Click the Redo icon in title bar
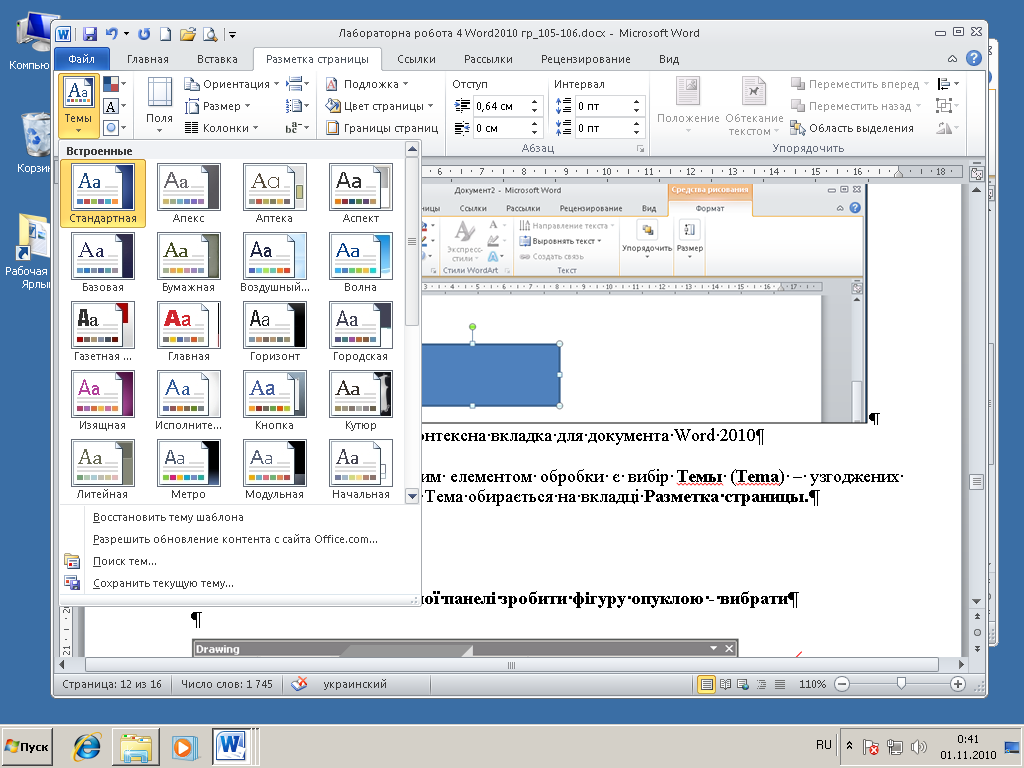 tap(144, 33)
